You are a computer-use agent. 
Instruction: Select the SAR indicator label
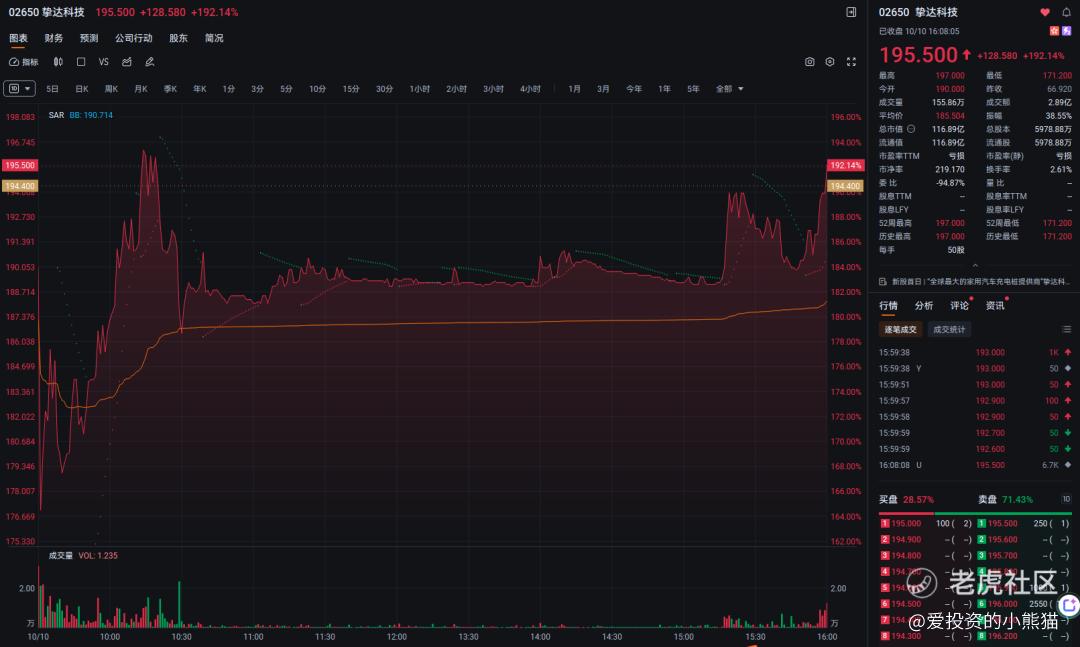click(56, 115)
